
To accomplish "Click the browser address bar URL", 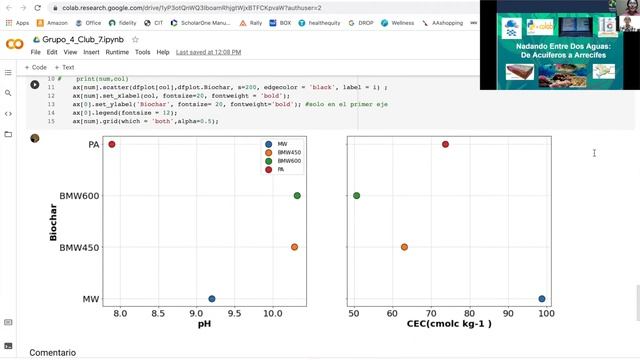I will tap(192, 8).
